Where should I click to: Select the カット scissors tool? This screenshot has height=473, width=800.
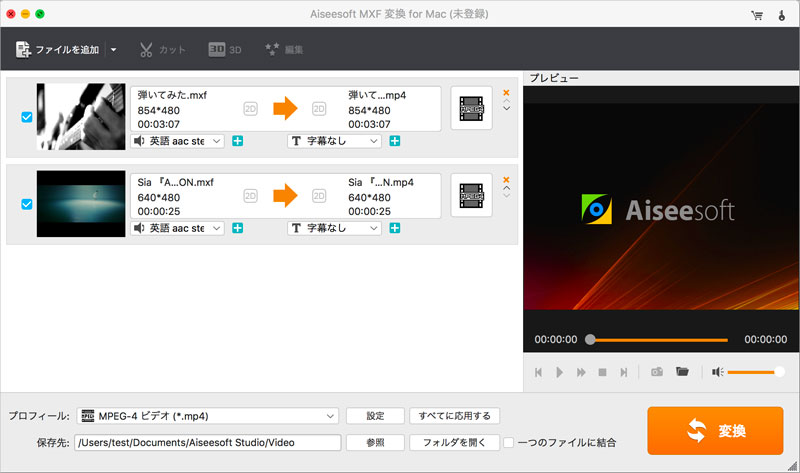tap(162, 49)
